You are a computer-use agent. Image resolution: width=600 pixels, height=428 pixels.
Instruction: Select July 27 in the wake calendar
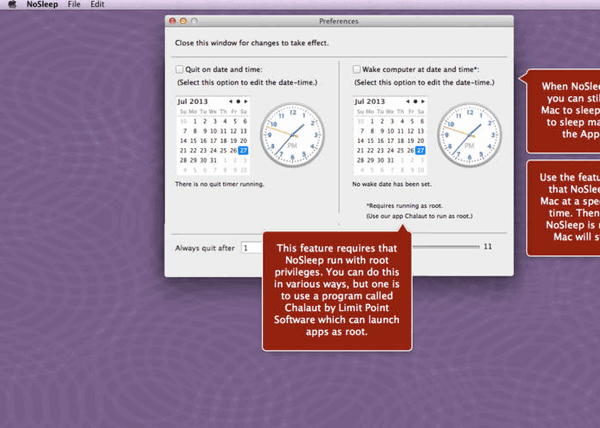[x=421, y=150]
